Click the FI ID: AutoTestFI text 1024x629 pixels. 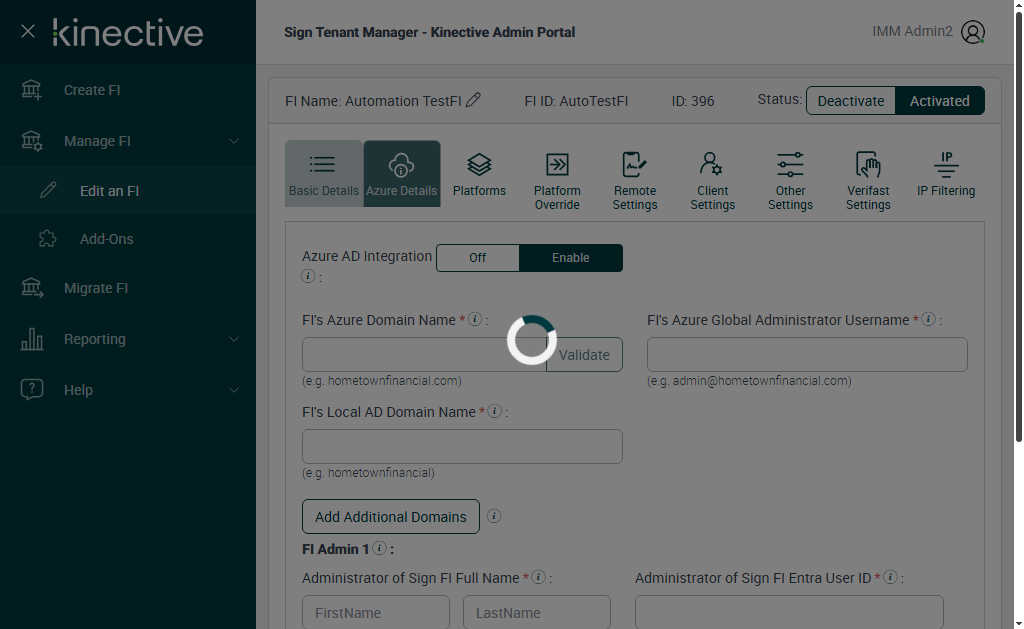(576, 101)
